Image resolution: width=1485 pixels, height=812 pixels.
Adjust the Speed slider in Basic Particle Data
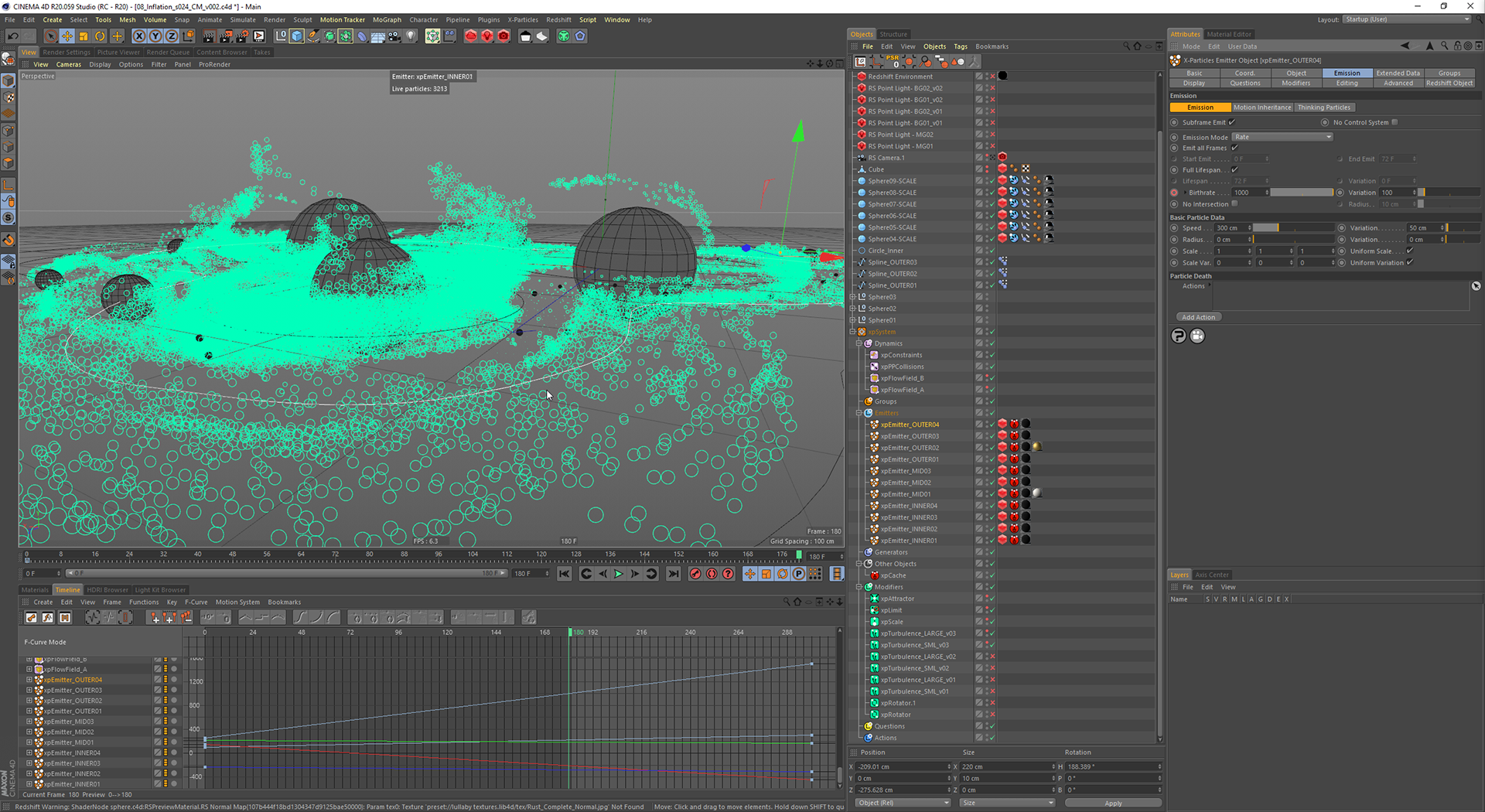(1292, 228)
